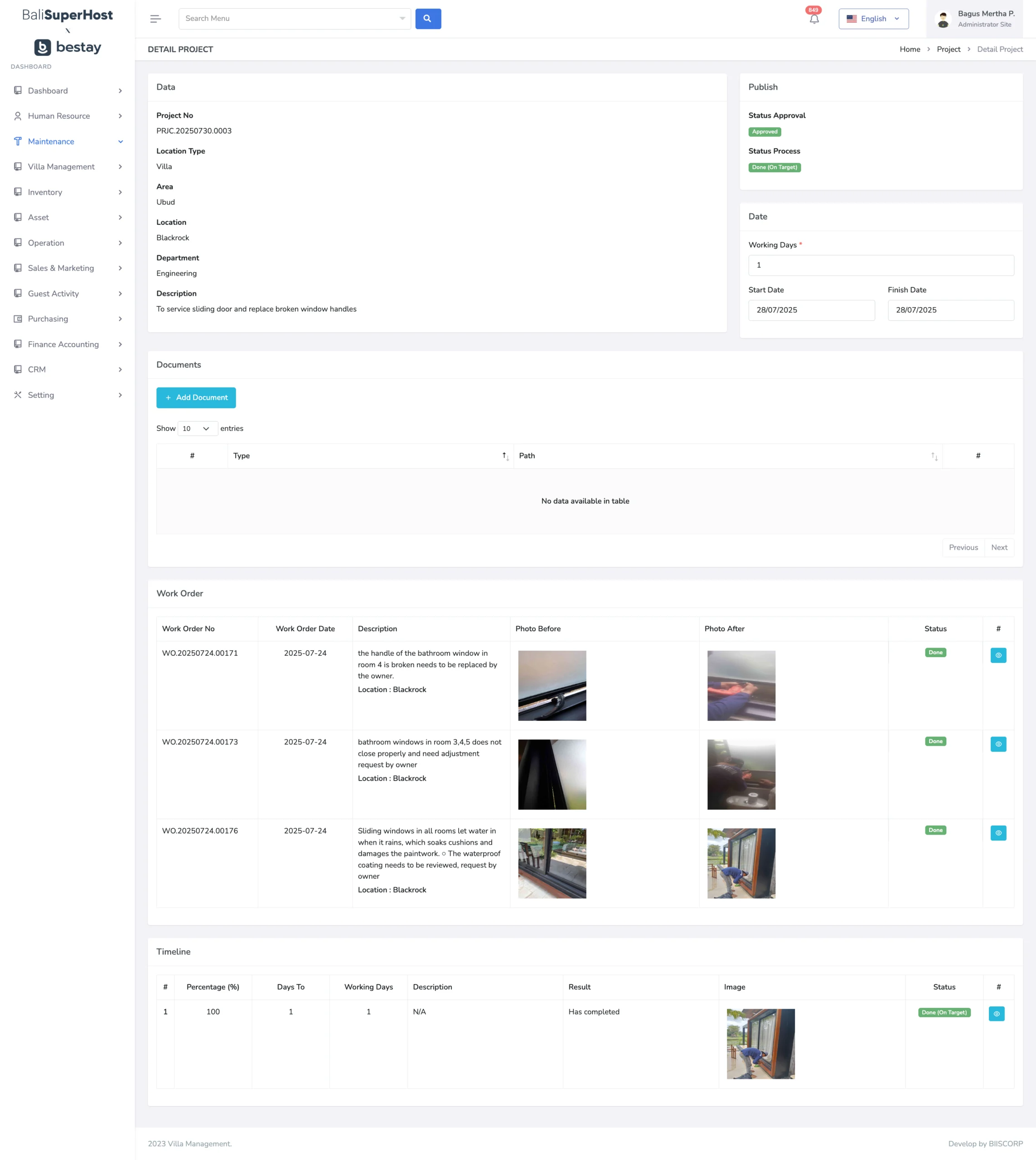Click the Maintenance tool icon

pyautogui.click(x=18, y=141)
